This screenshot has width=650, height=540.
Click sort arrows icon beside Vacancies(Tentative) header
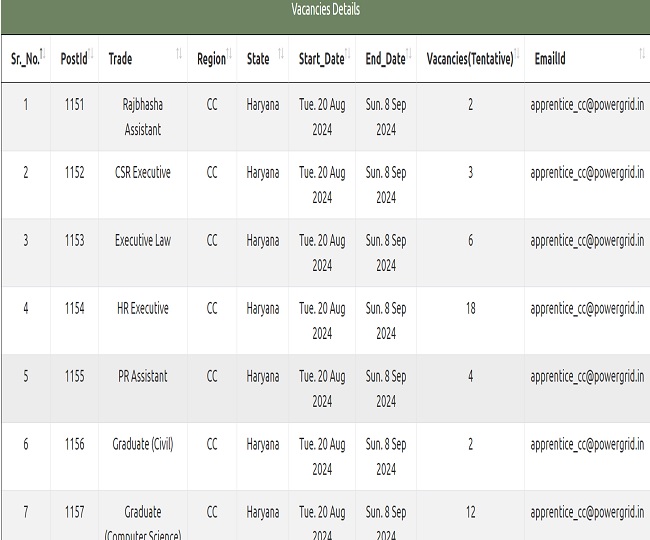point(517,54)
